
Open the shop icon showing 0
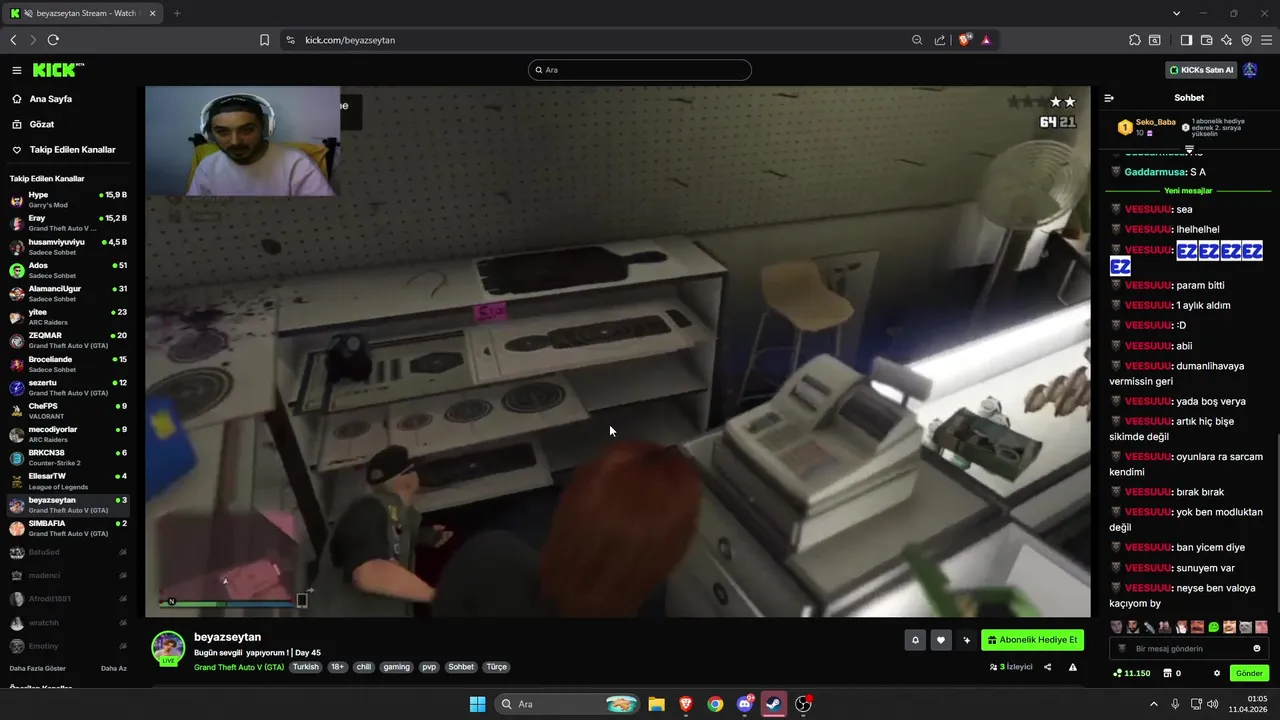point(1171,673)
